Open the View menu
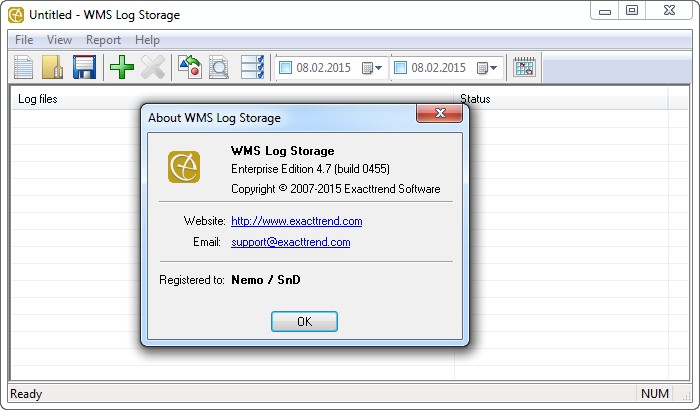Viewport: 700px width, 410px height. tap(59, 40)
